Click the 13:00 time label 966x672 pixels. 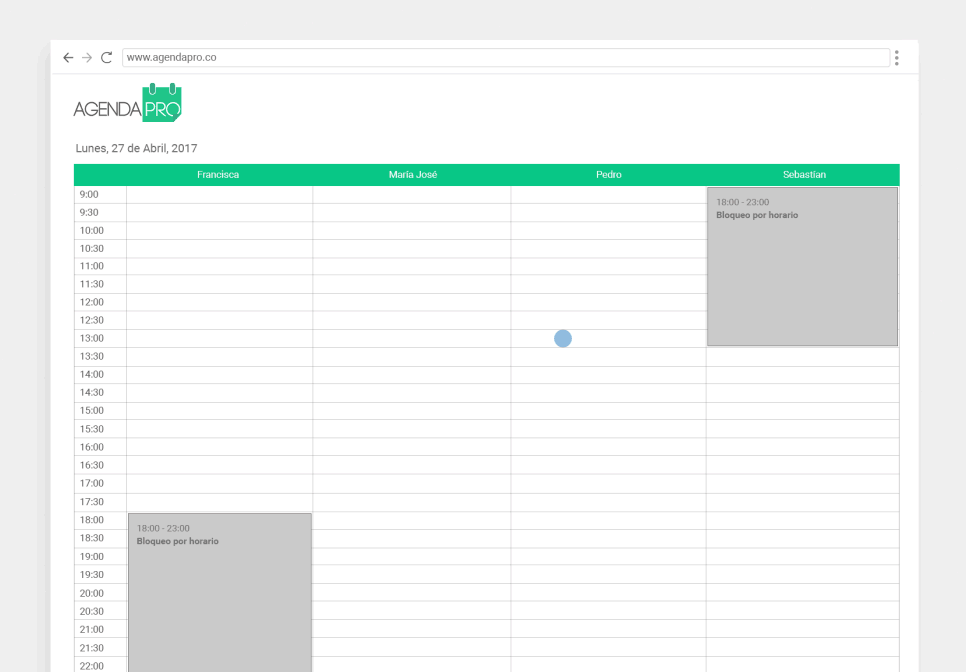click(x=91, y=338)
